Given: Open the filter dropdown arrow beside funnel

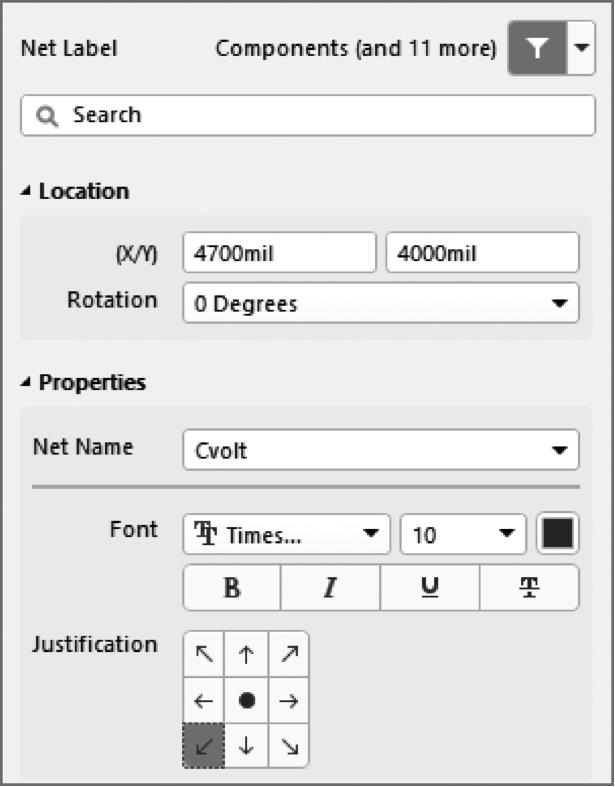Looking at the screenshot, I should 581,48.
